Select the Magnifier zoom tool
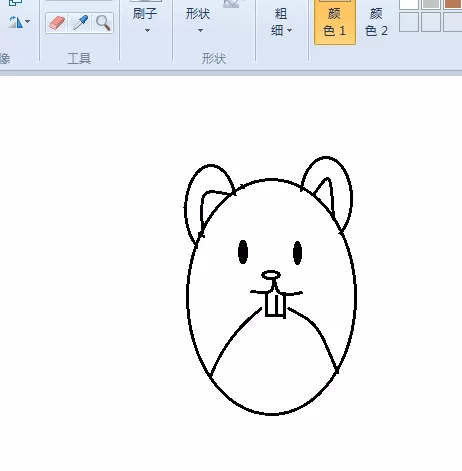The height and width of the screenshot is (471, 462). pyautogui.click(x=103, y=23)
